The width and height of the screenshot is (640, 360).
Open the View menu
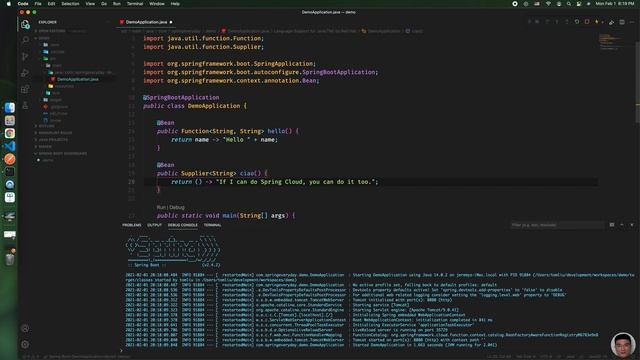pyautogui.click(x=90, y=4)
